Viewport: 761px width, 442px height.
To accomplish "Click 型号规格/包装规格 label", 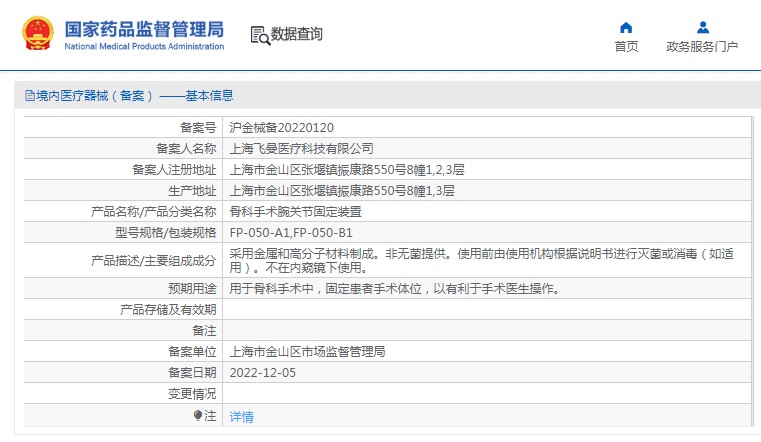I will pyautogui.click(x=165, y=232).
